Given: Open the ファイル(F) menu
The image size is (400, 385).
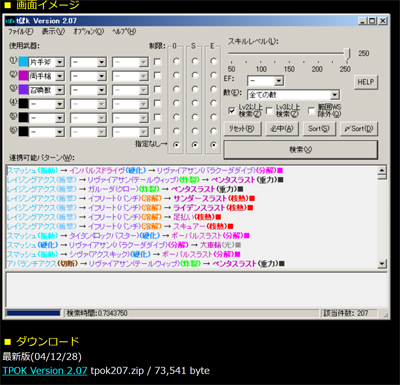Looking at the screenshot, I should (21, 32).
